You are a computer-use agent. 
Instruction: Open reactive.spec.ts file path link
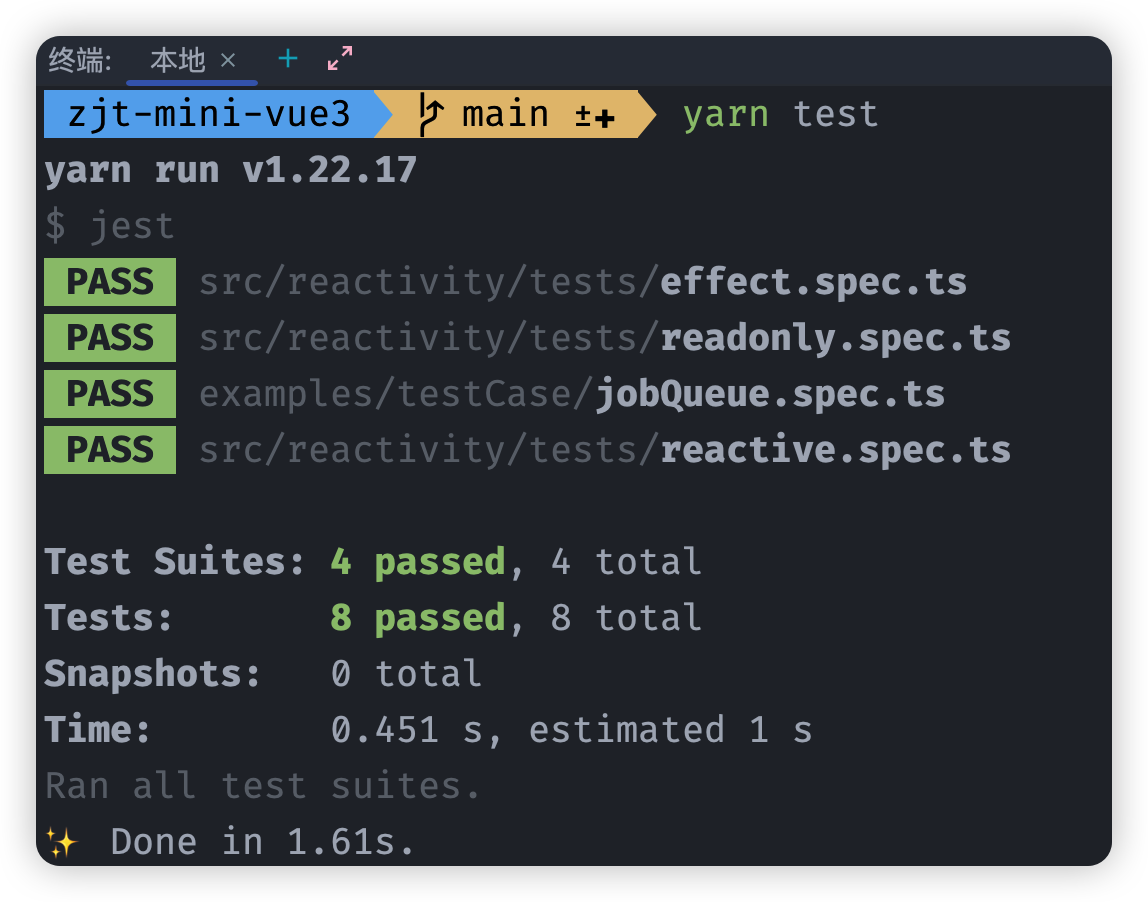605,450
